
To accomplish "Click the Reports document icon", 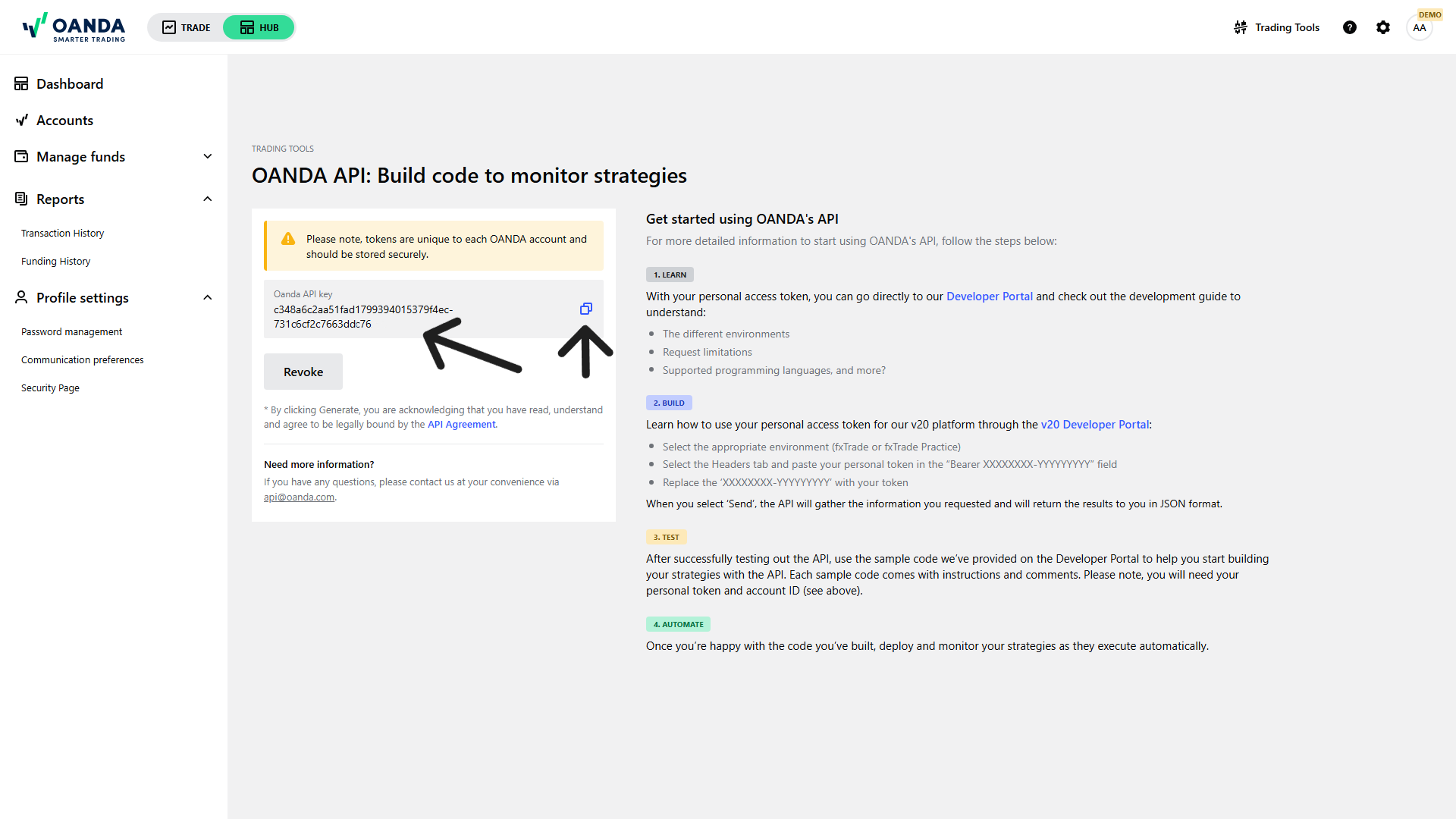I will [21, 199].
